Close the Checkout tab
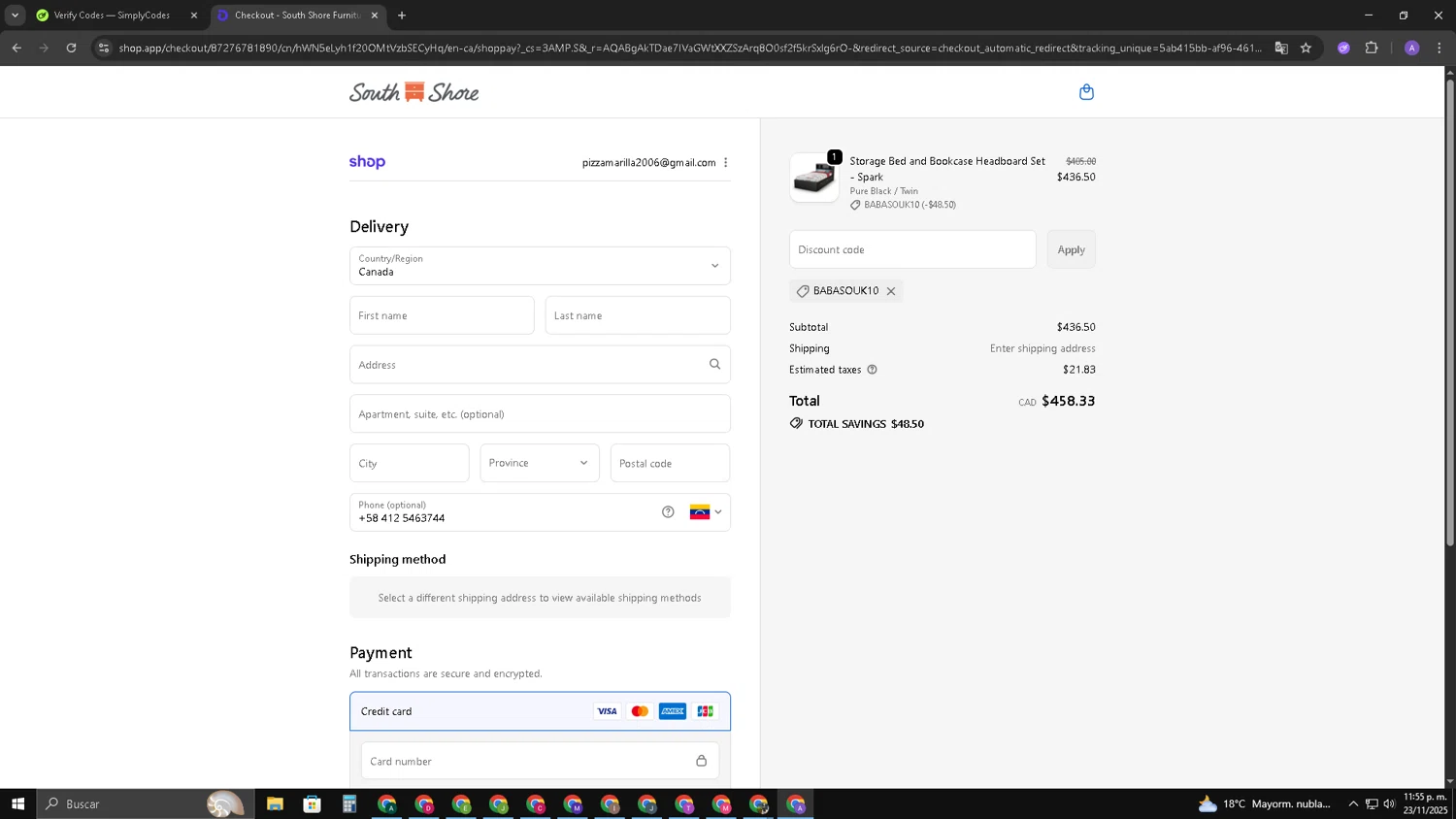The height and width of the screenshot is (819, 1456). coord(375,16)
